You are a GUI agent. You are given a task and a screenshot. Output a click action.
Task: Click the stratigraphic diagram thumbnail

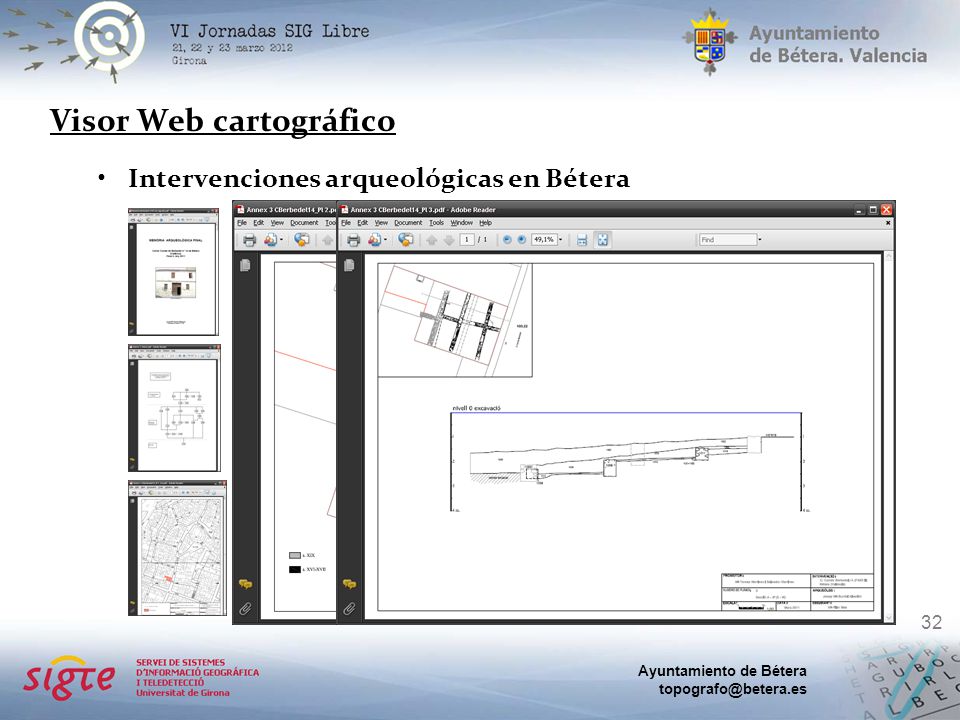[174, 408]
